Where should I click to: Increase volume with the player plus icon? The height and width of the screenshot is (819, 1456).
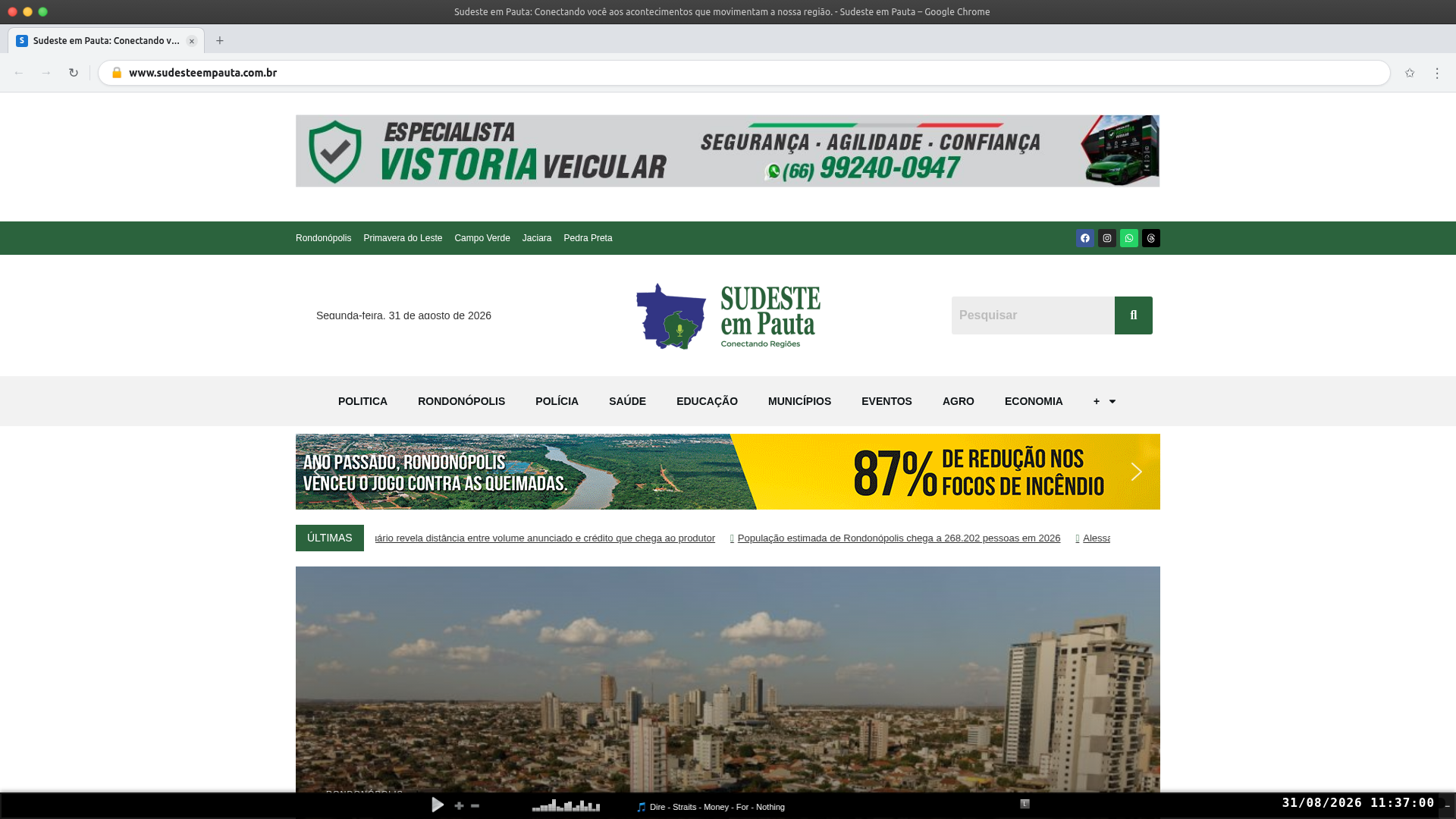(459, 805)
